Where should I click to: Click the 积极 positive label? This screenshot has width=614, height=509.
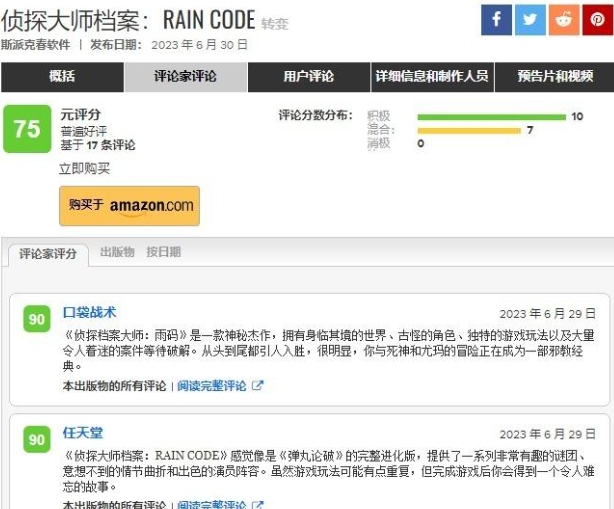[x=379, y=116]
